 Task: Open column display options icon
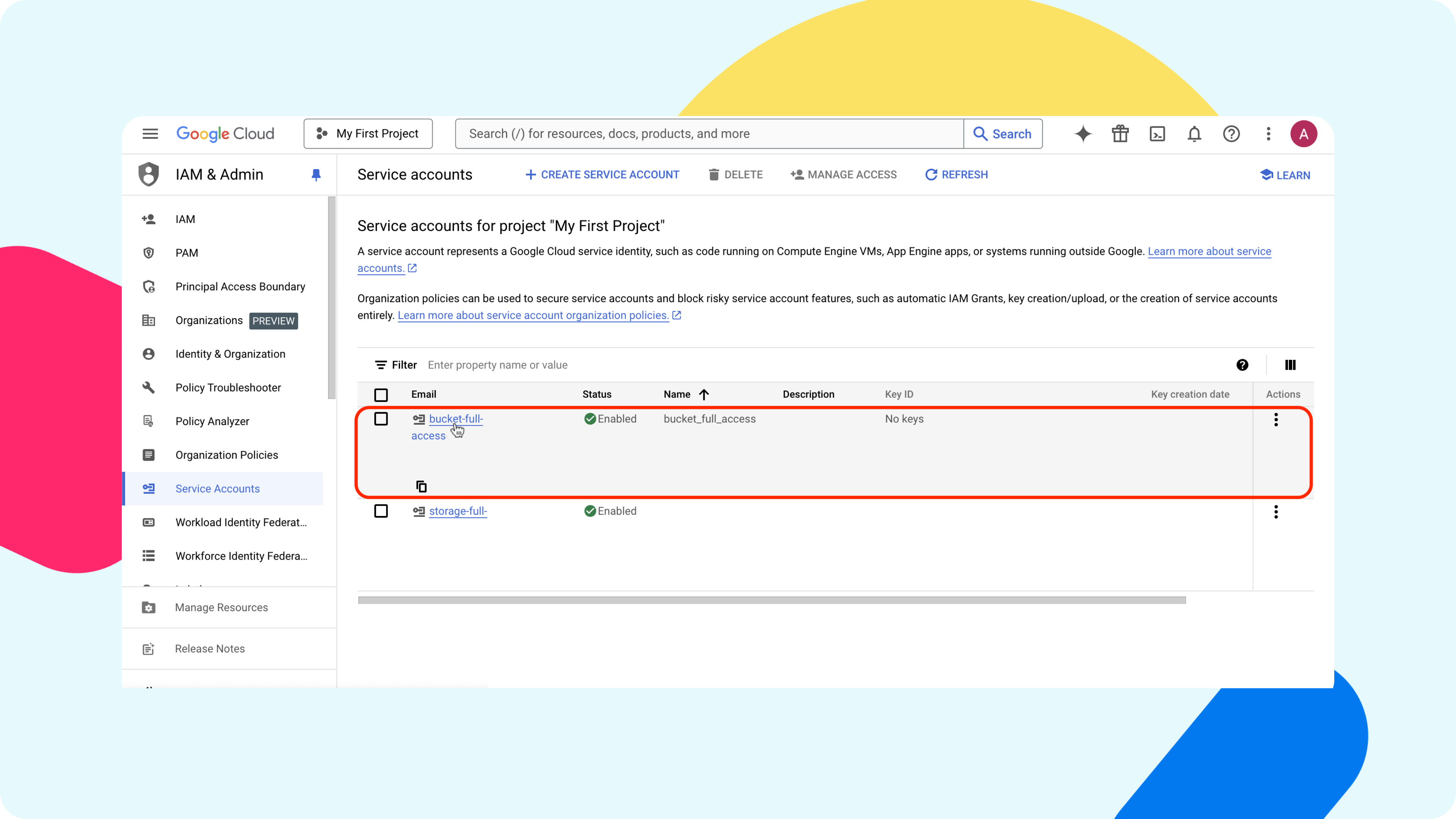1290,365
